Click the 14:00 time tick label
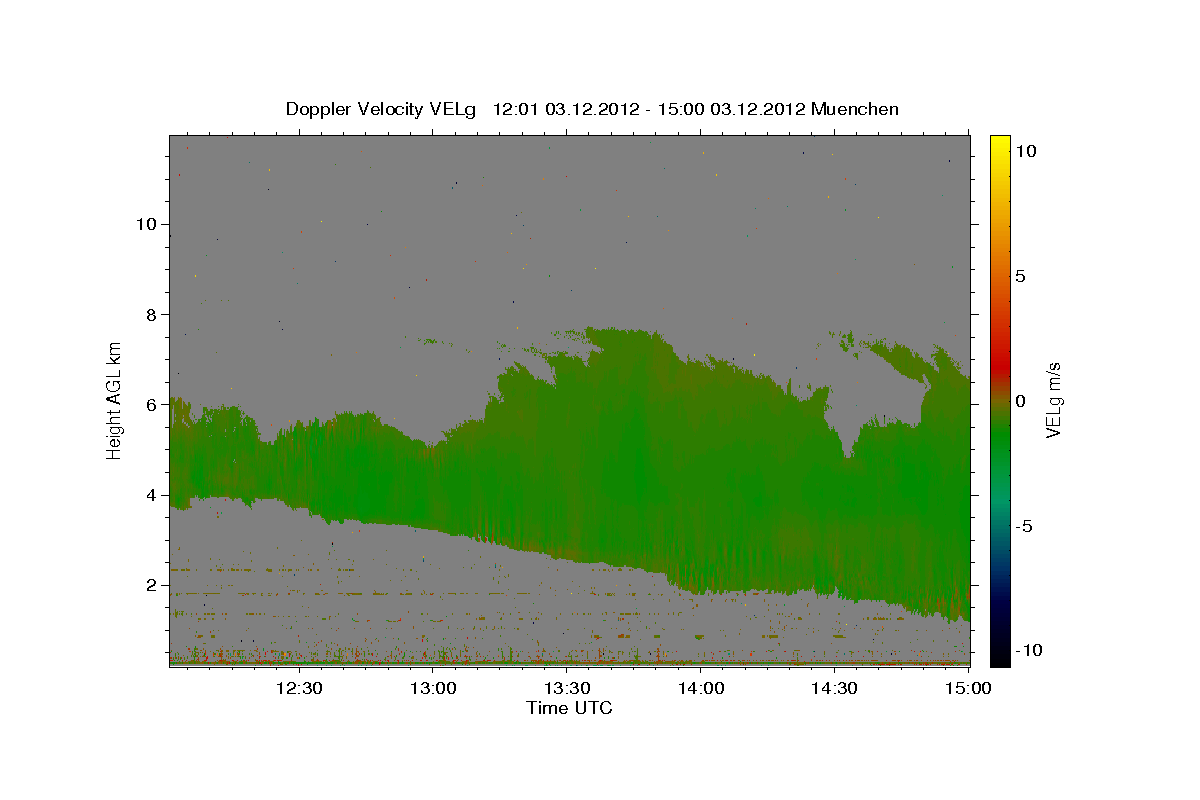The height and width of the screenshot is (800, 1200). (x=700, y=688)
